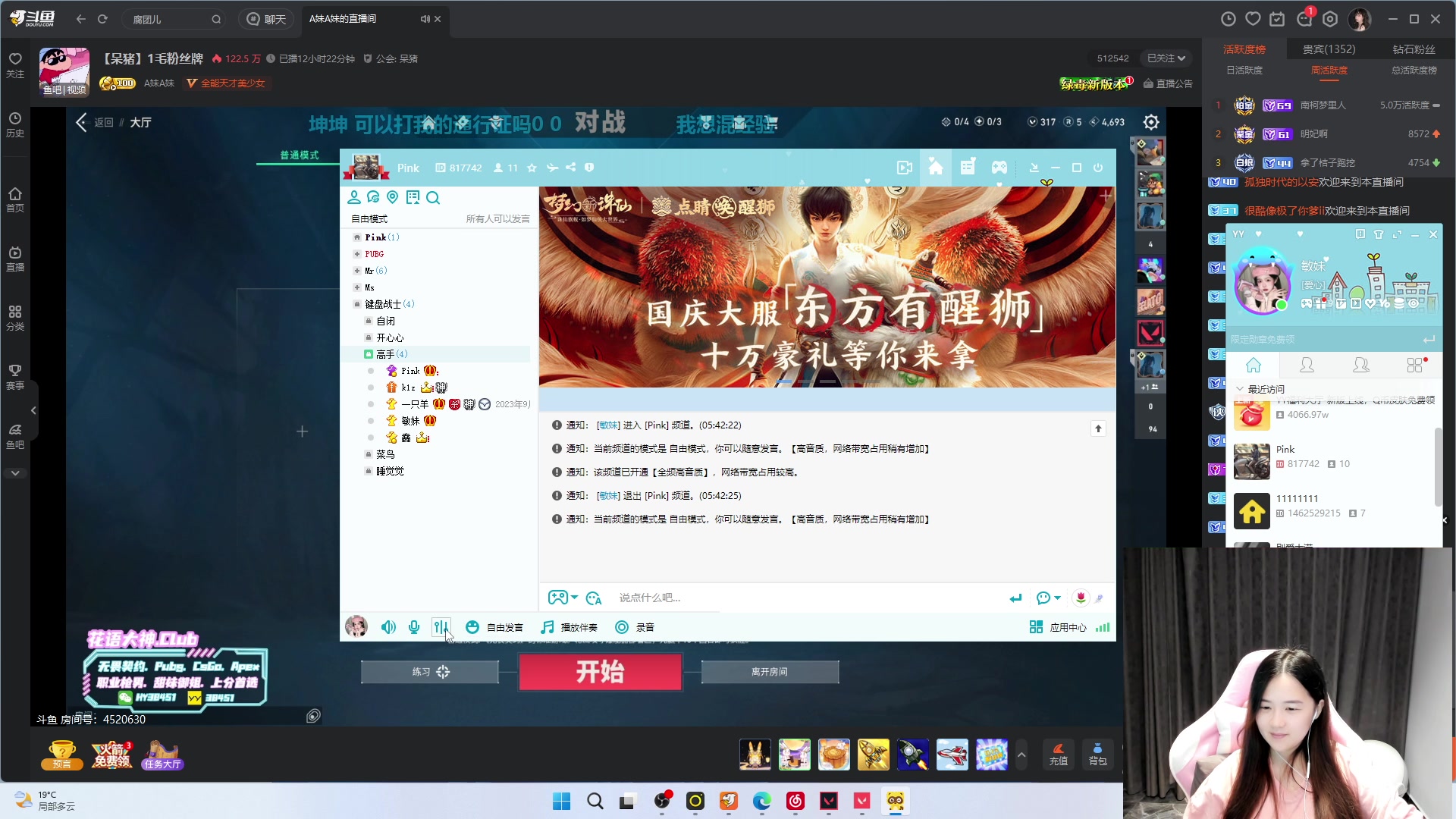Image resolution: width=1456 pixels, height=819 pixels.
Task: Open game settings gear icon
Action: [x=1151, y=122]
